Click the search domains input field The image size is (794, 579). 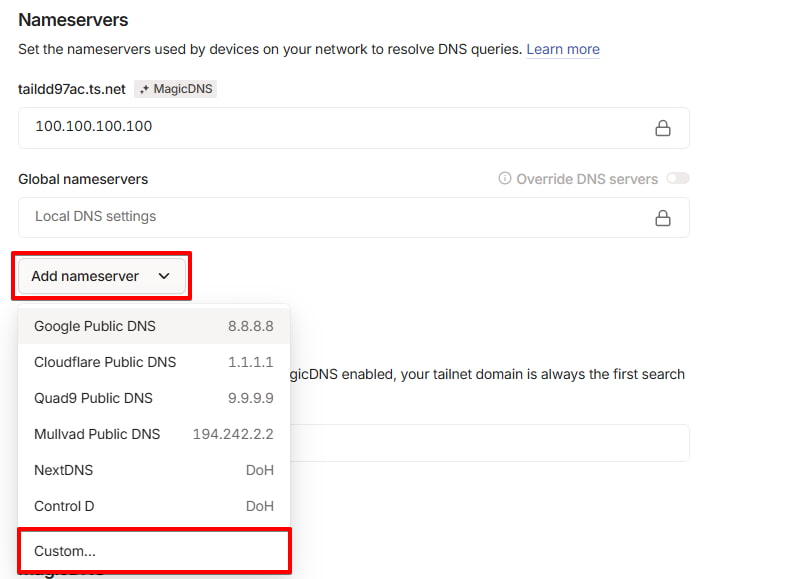coord(490,443)
